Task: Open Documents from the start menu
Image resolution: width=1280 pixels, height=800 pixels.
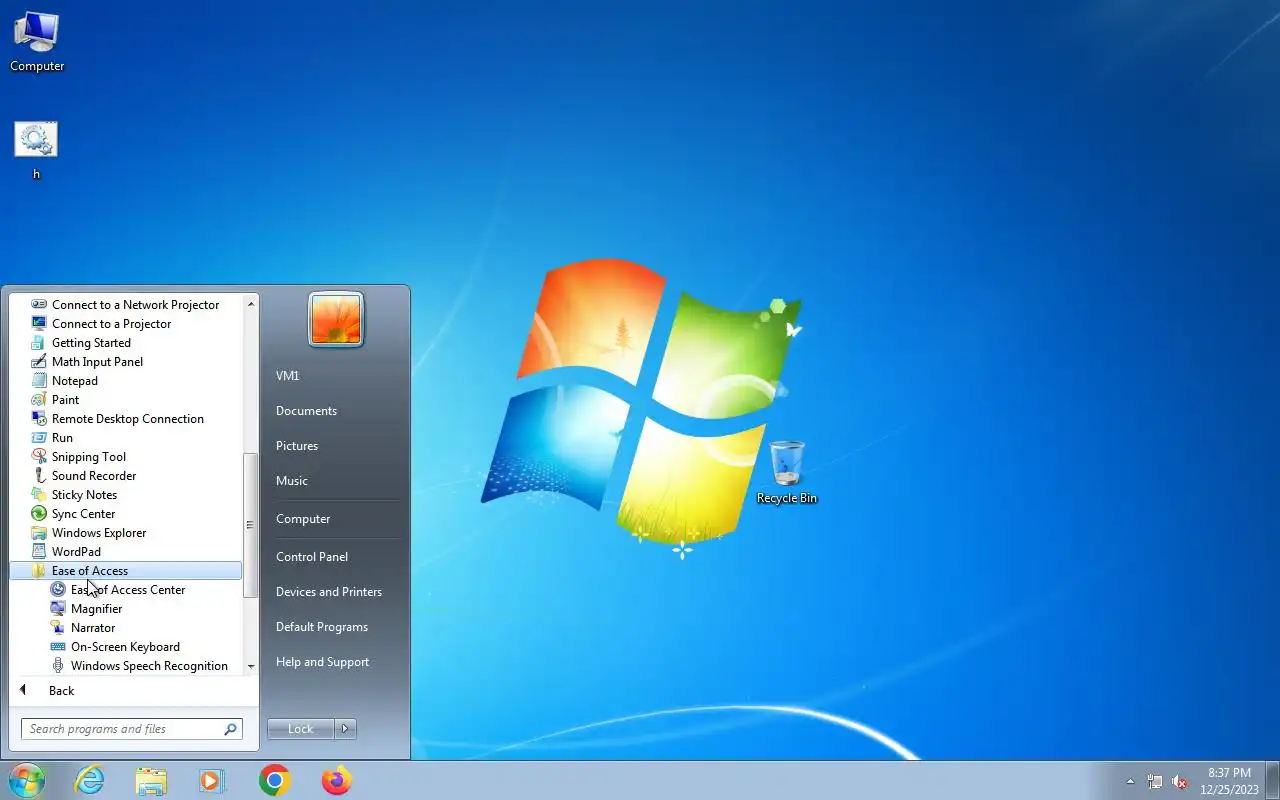Action: [x=335, y=411]
